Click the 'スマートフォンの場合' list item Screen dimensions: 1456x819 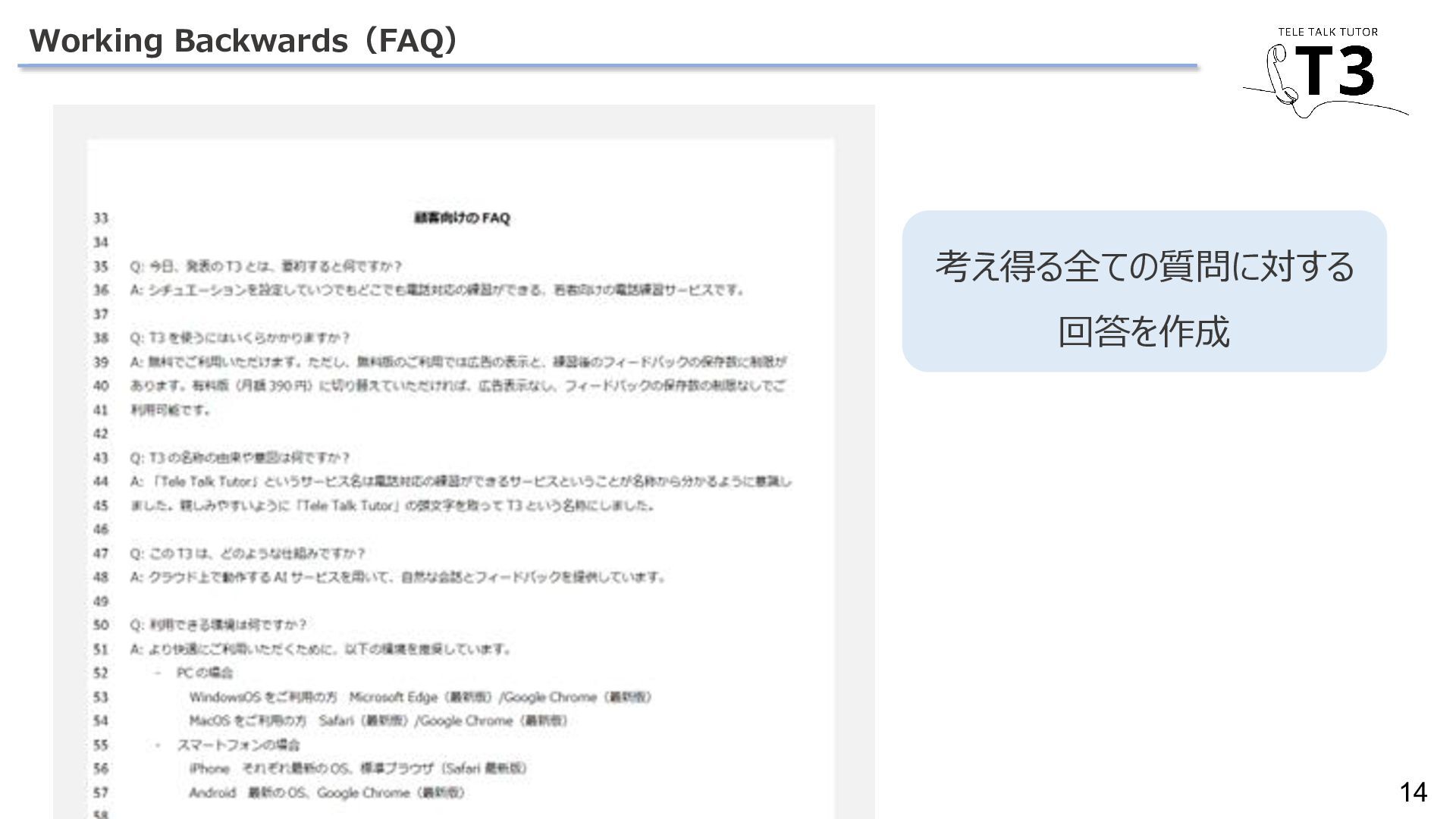[x=238, y=745]
